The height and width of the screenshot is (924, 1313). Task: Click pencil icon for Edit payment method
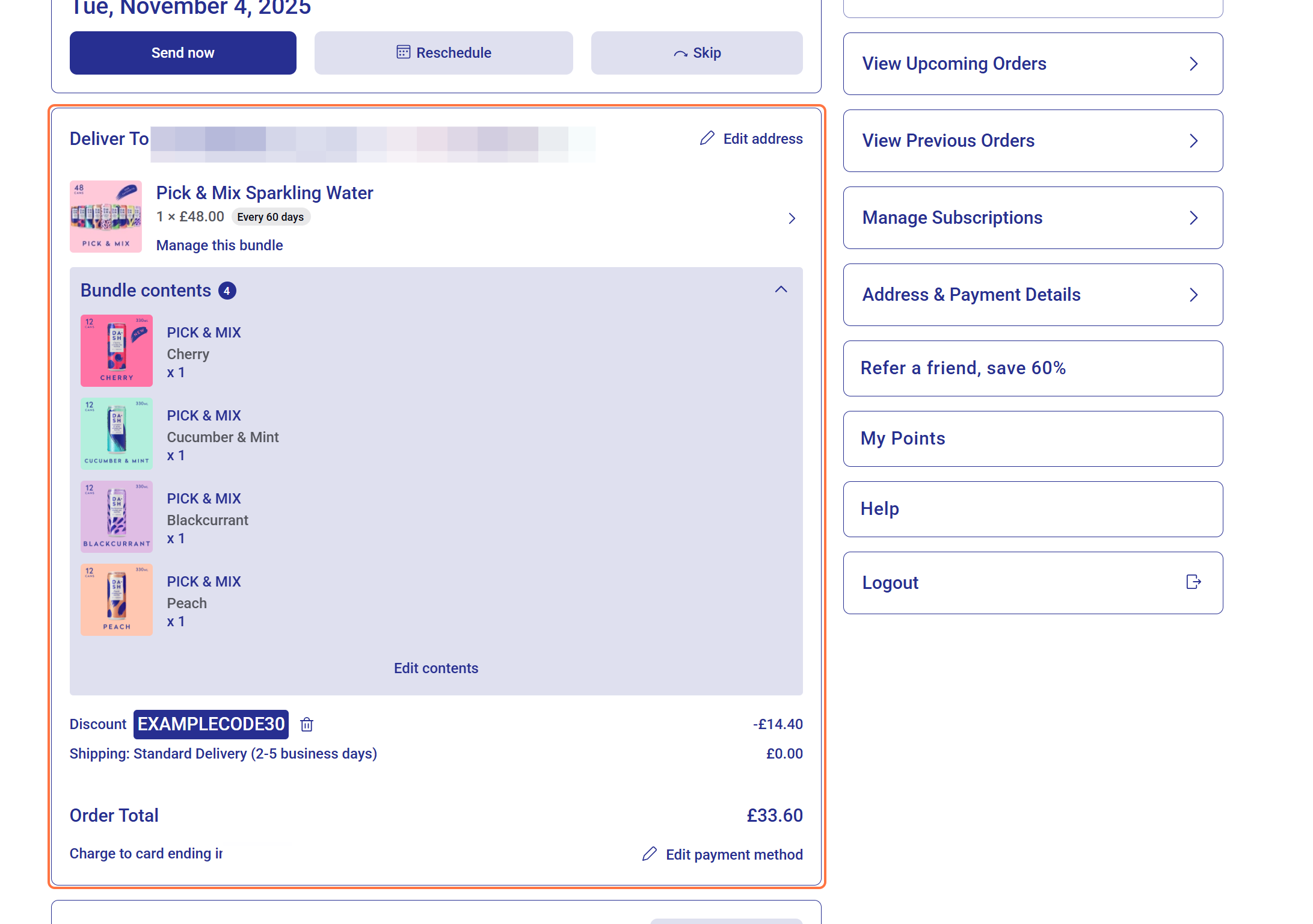650,854
